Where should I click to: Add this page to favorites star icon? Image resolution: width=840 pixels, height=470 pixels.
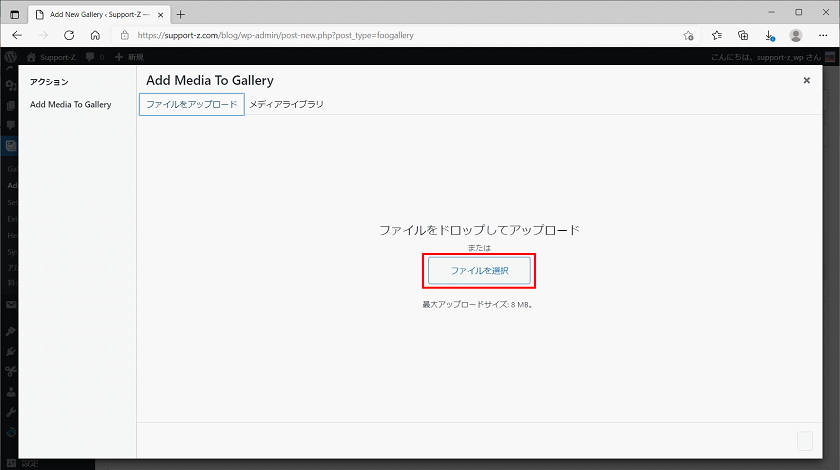click(x=688, y=35)
